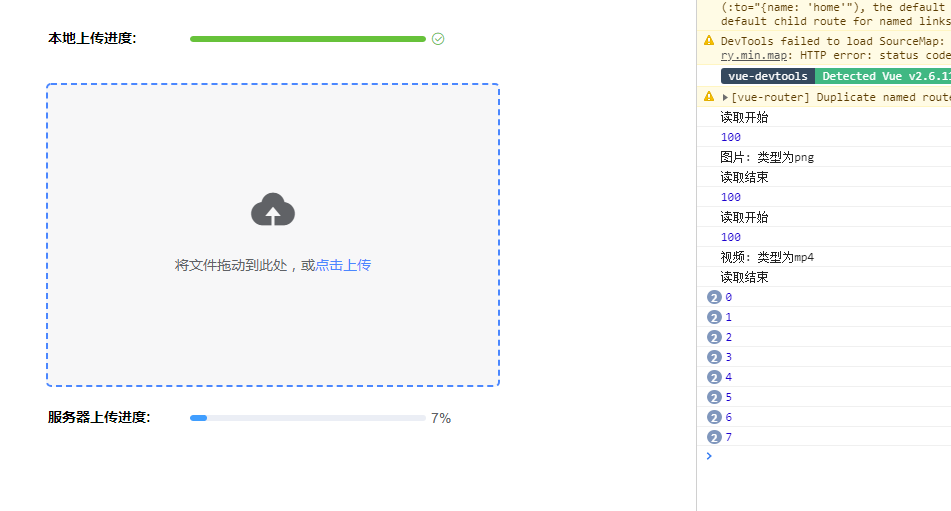The image size is (951, 511).
Task: Expand the vue-router Duplicate named routes warning
Action: click(x=725, y=97)
